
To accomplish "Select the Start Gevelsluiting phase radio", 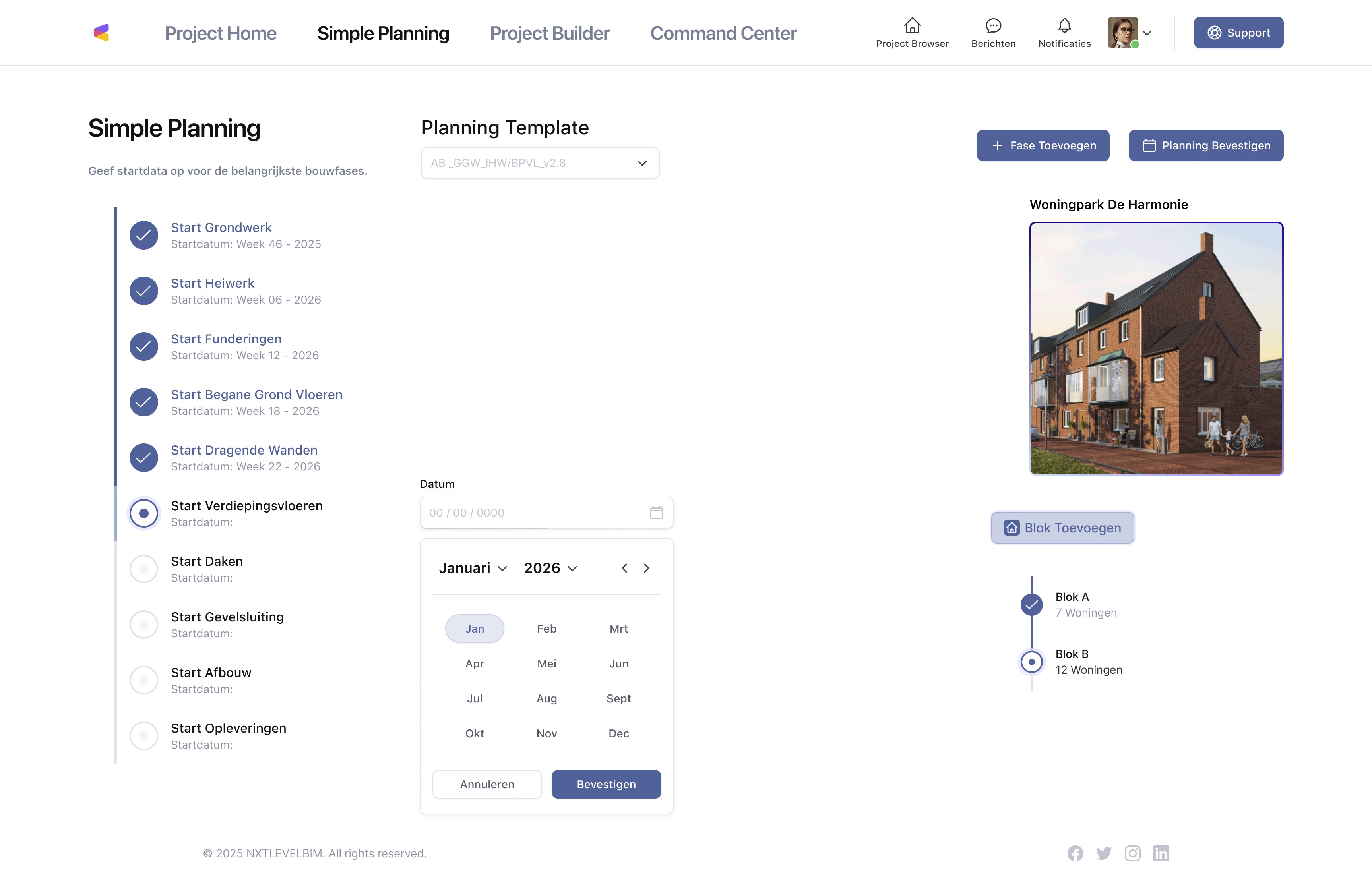I will pyautogui.click(x=144, y=625).
